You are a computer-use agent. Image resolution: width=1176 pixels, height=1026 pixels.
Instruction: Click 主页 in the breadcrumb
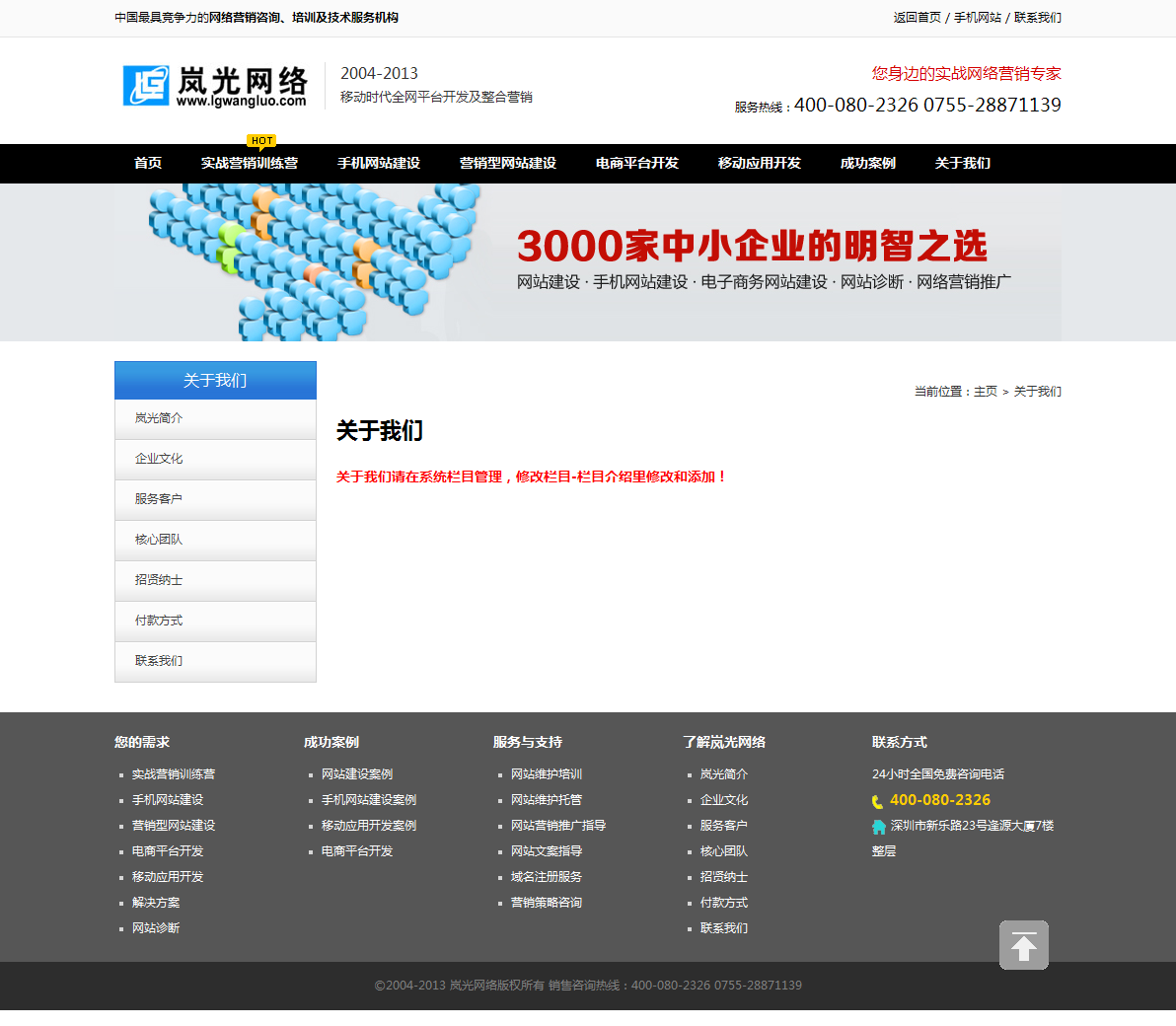(986, 392)
